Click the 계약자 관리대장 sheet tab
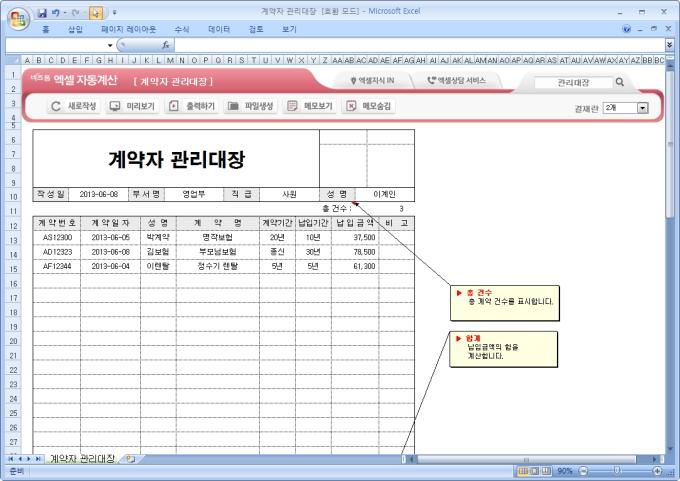 (82, 458)
